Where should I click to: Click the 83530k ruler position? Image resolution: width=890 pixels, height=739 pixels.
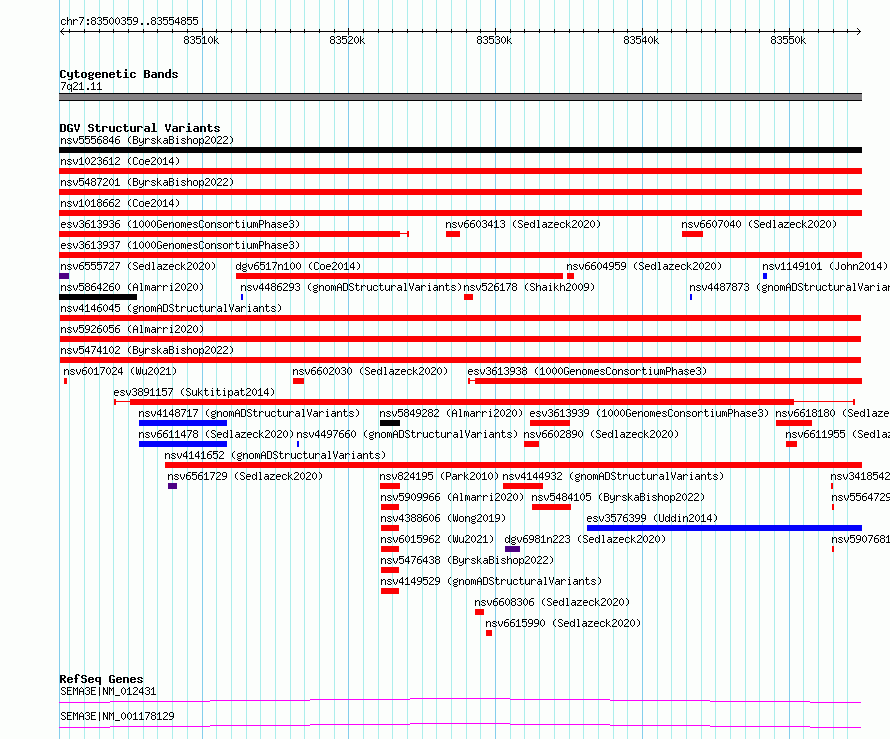[494, 40]
